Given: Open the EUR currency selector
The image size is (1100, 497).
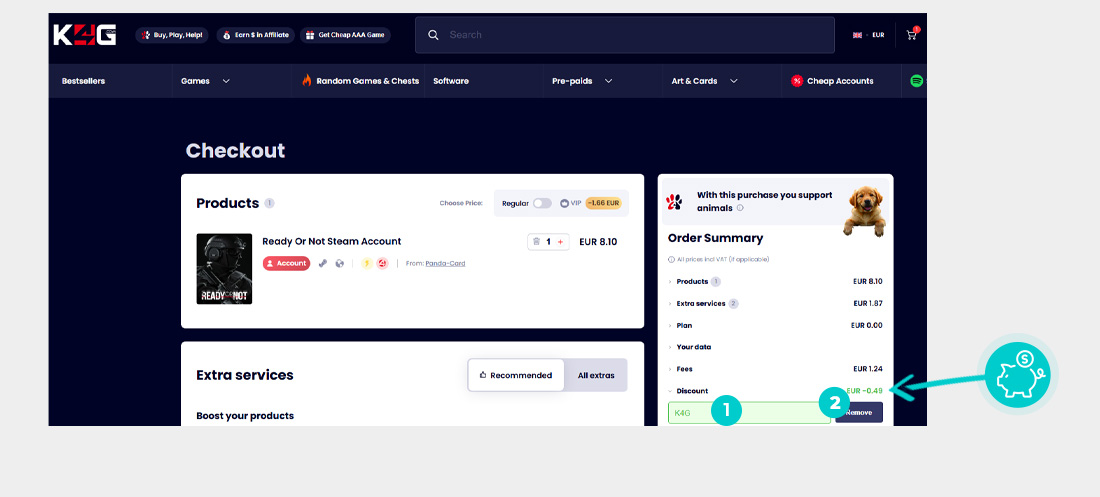Looking at the screenshot, I should pyautogui.click(x=878, y=35).
